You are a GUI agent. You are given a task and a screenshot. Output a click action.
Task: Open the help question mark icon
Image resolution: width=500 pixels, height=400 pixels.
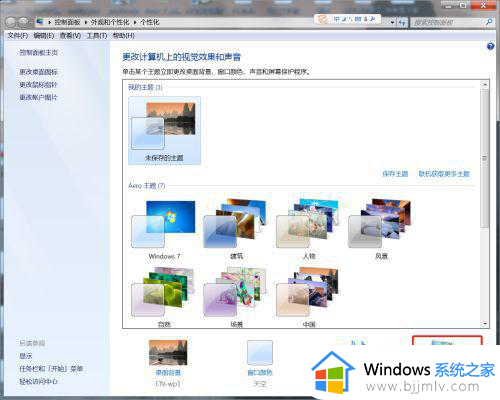coord(490,46)
